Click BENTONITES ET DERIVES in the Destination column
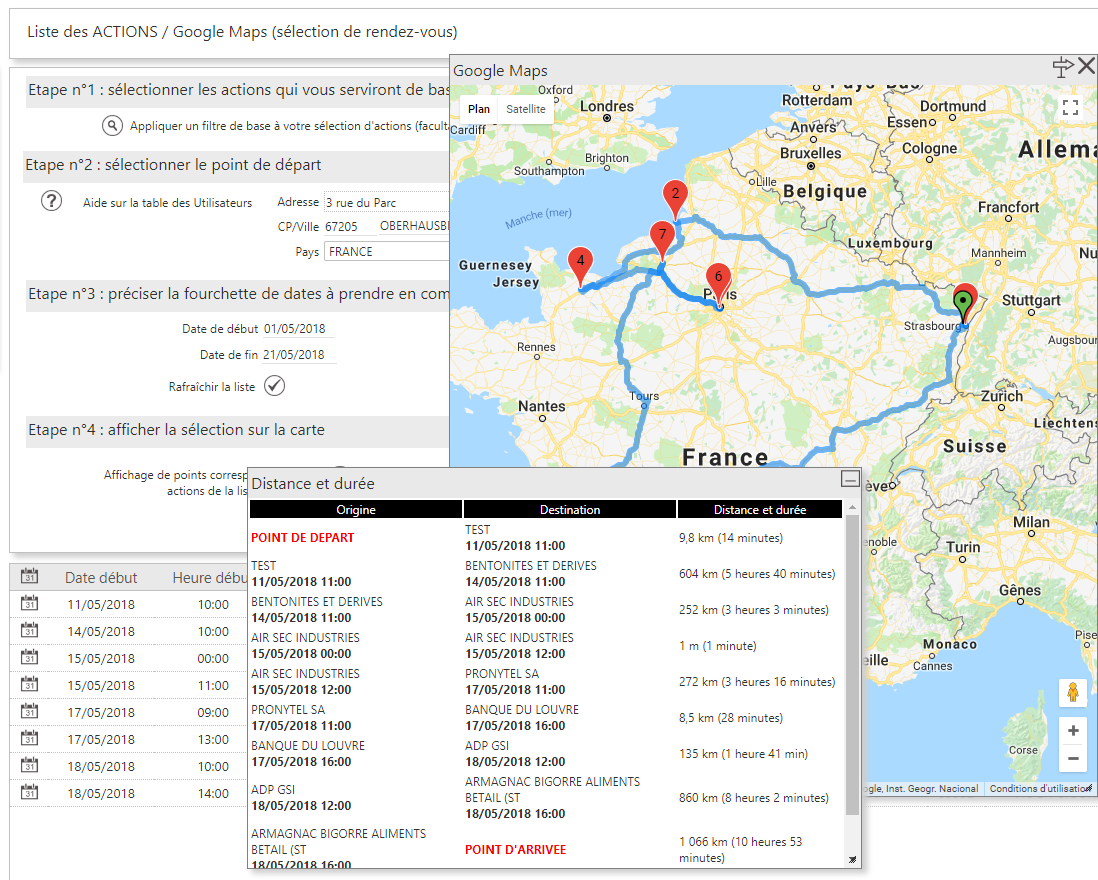This screenshot has height=880, width=1098. pyautogui.click(x=531, y=566)
